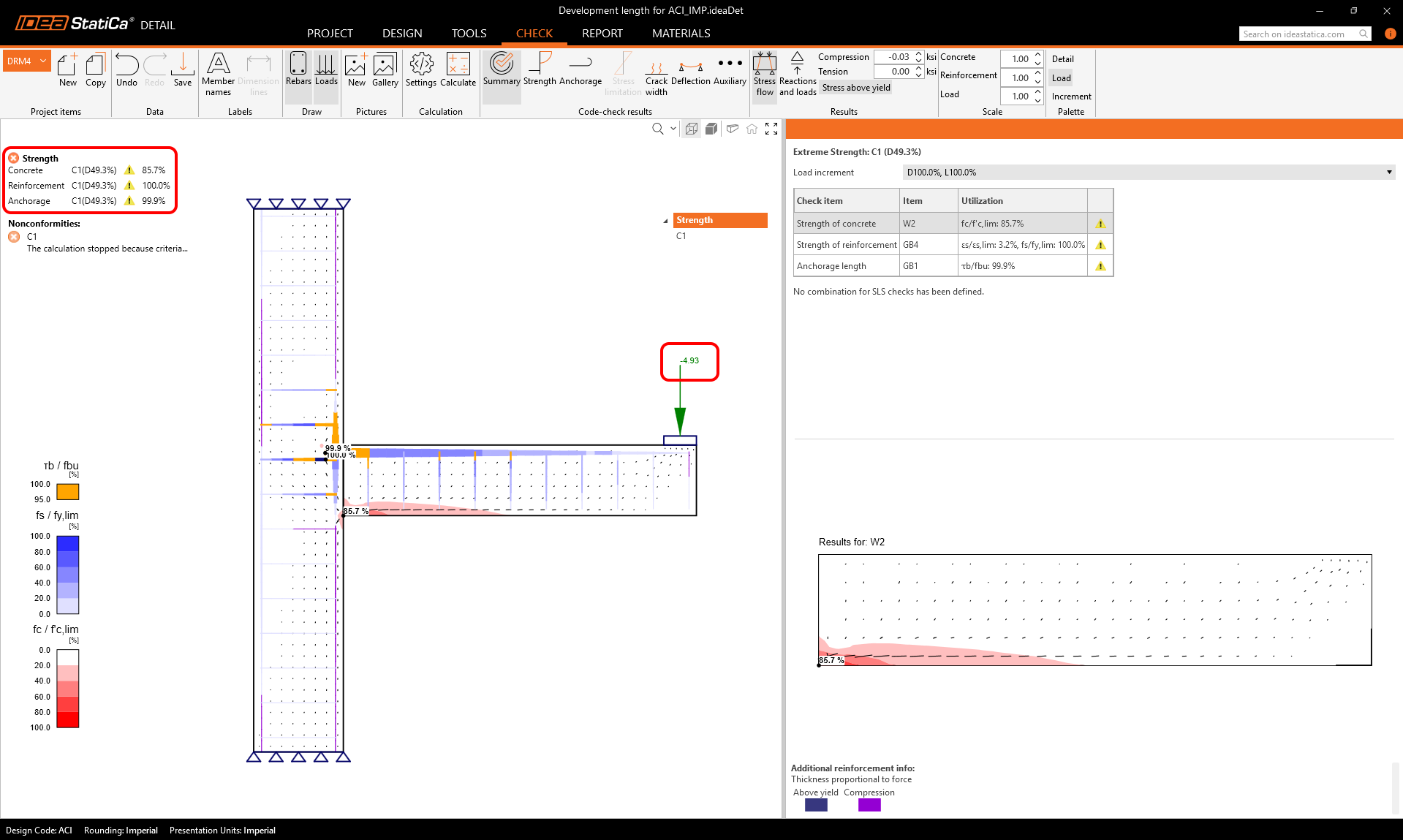Open the DRM4 project item dropdown
The height and width of the screenshot is (840, 1403).
(43, 61)
